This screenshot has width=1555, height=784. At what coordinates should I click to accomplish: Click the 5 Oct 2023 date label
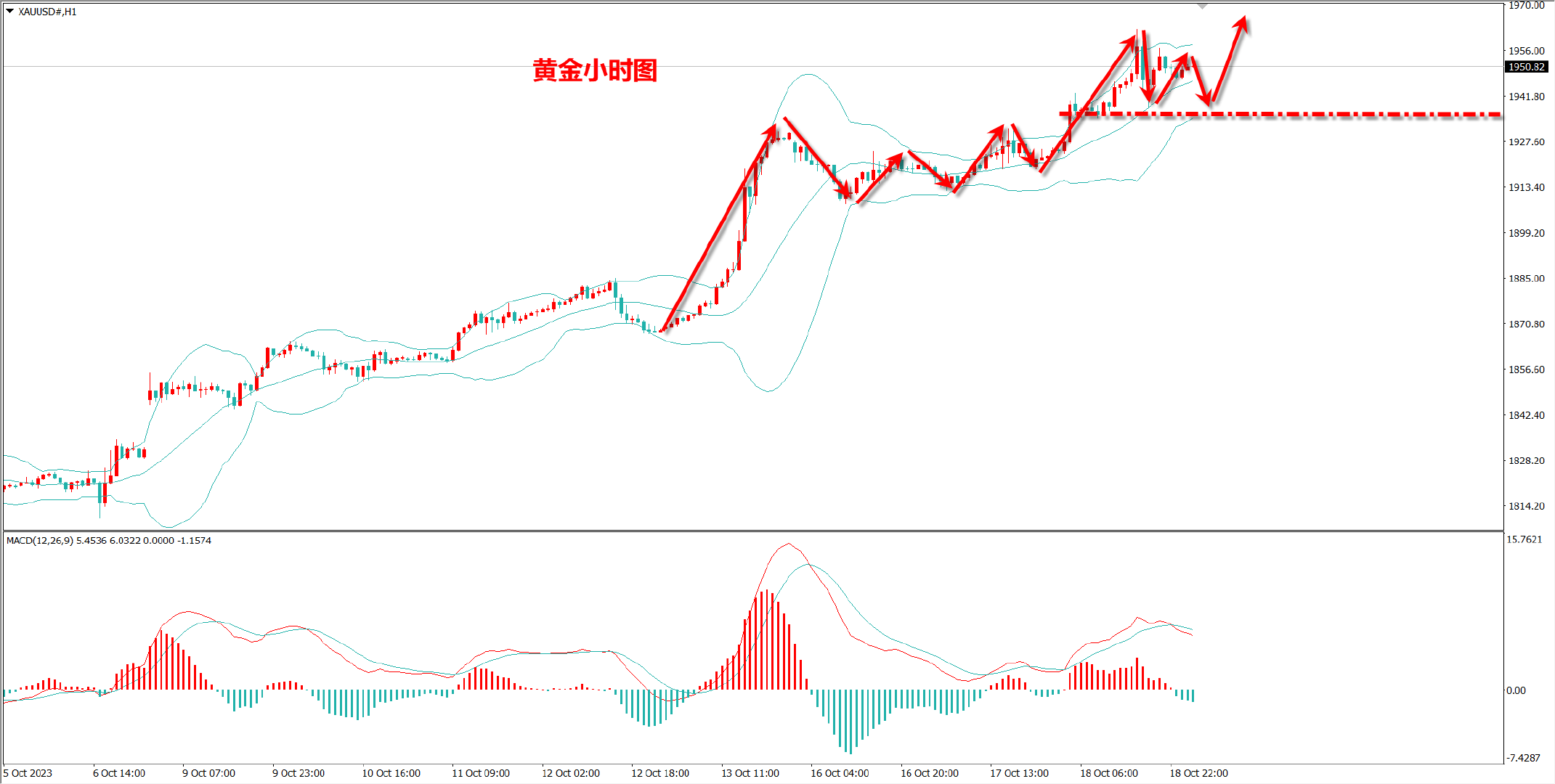point(28,773)
